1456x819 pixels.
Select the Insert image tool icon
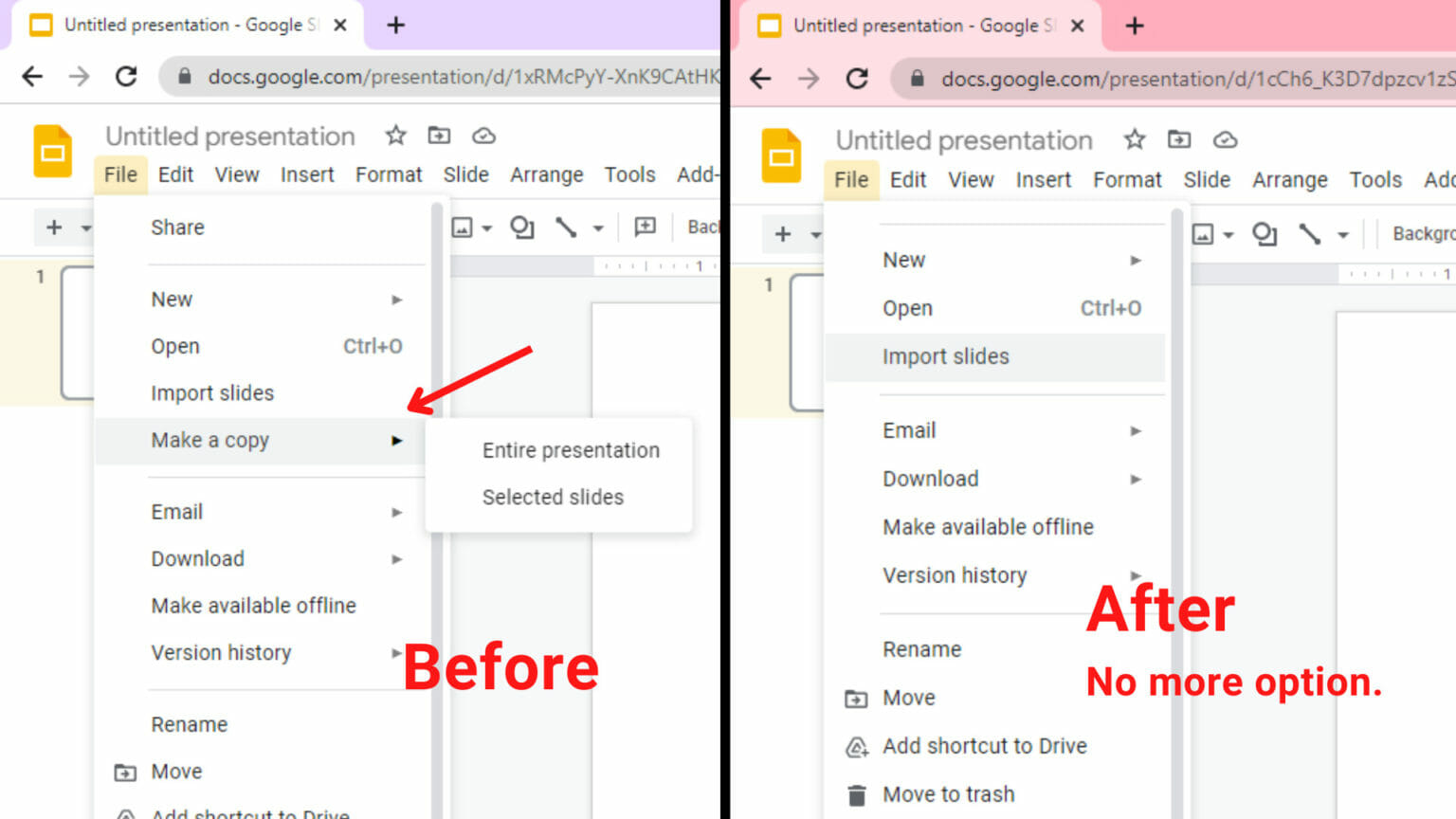pos(464,227)
